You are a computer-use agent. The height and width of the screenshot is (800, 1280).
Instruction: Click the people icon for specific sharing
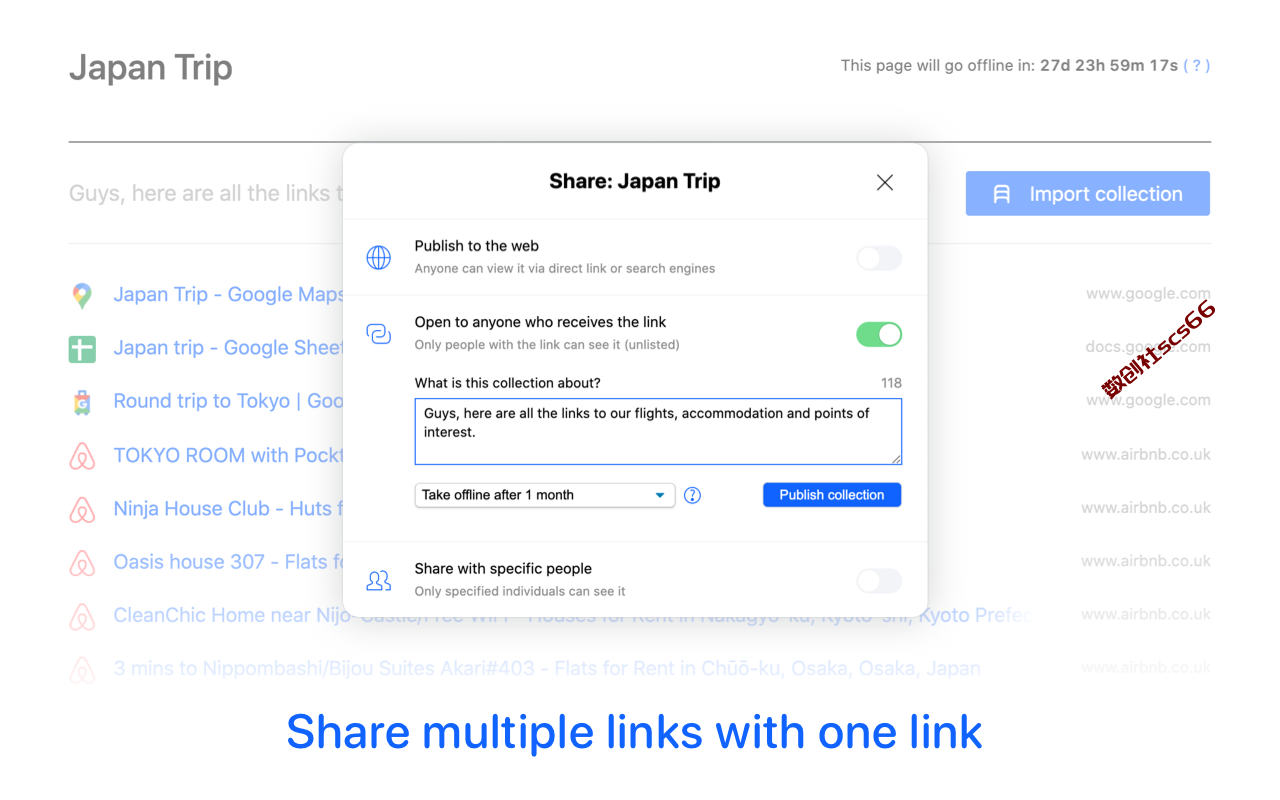(x=379, y=580)
